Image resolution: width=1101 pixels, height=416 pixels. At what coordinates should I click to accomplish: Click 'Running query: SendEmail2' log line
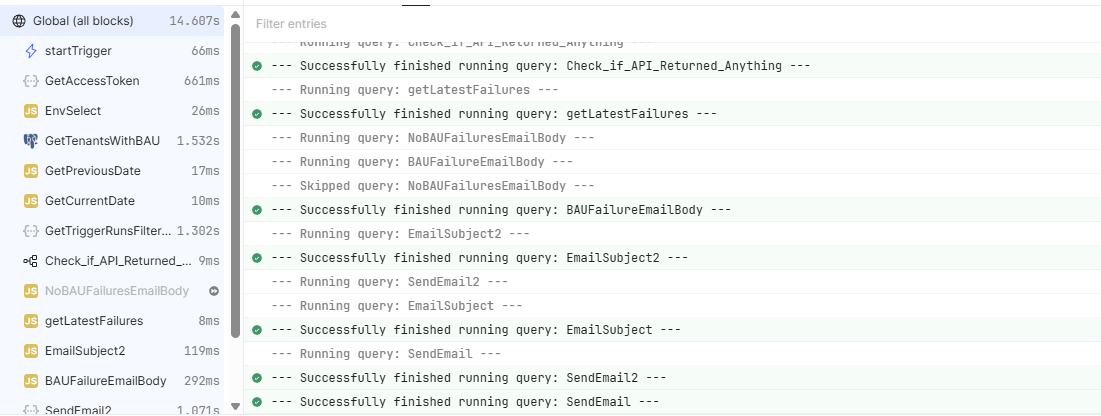(x=672, y=282)
